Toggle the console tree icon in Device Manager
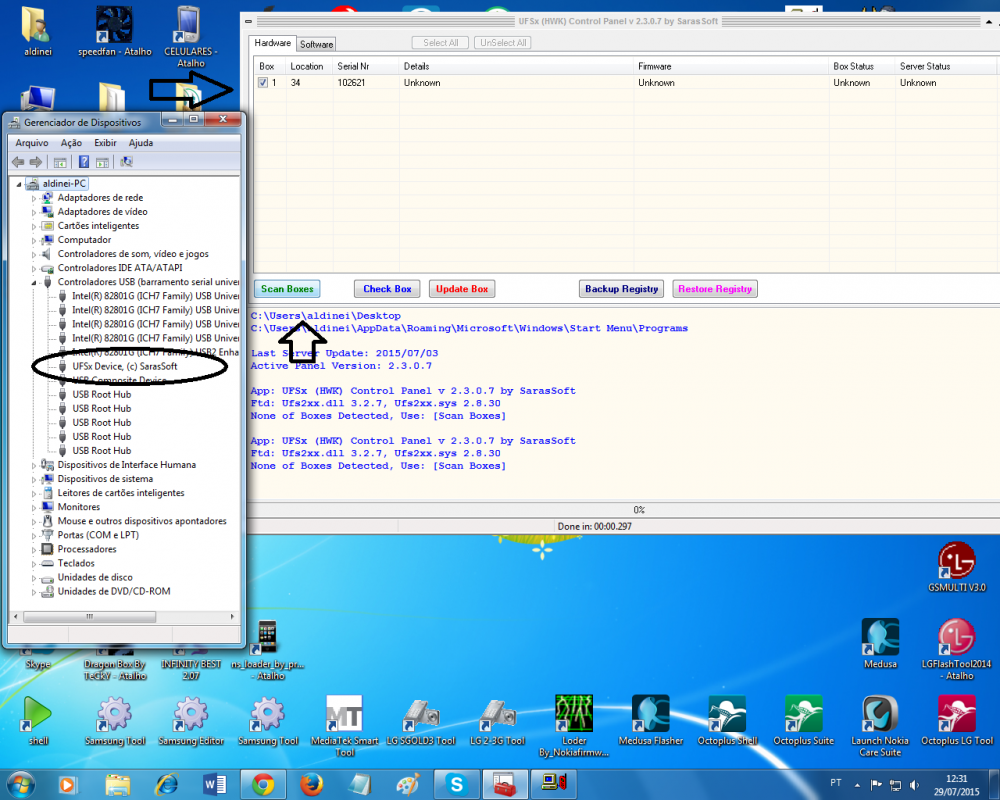The height and width of the screenshot is (800, 1000). [60, 162]
